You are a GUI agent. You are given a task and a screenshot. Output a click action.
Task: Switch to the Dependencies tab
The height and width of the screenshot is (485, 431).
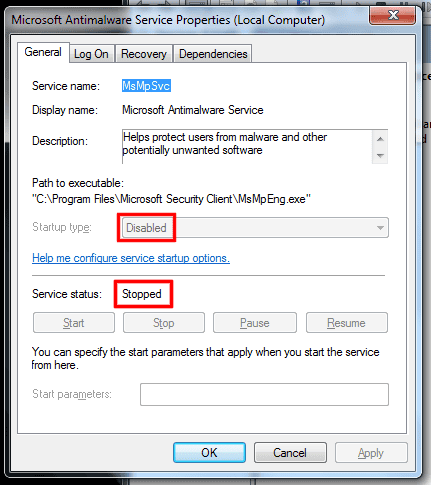click(x=213, y=54)
